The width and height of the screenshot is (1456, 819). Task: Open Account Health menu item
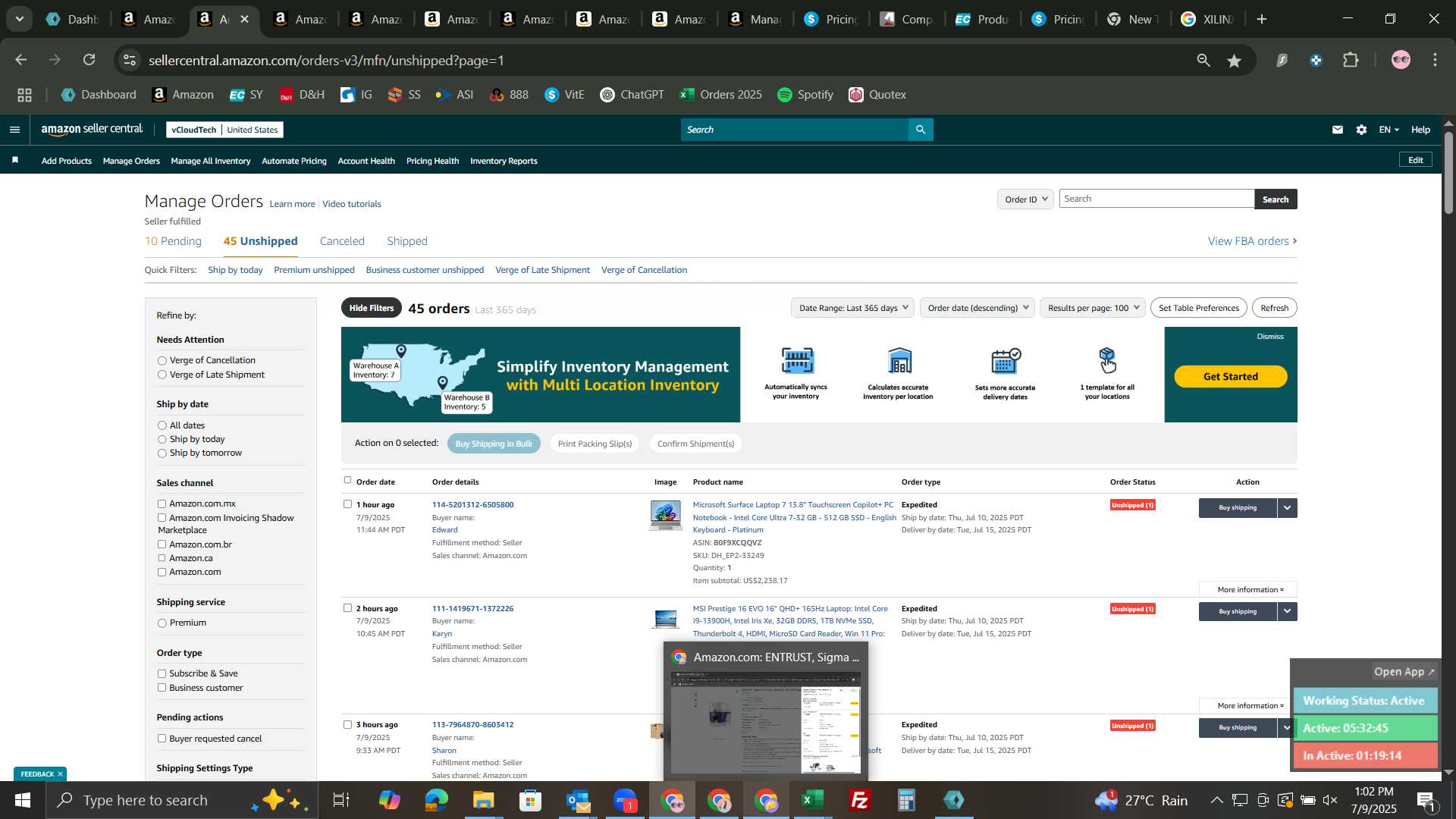point(366,161)
